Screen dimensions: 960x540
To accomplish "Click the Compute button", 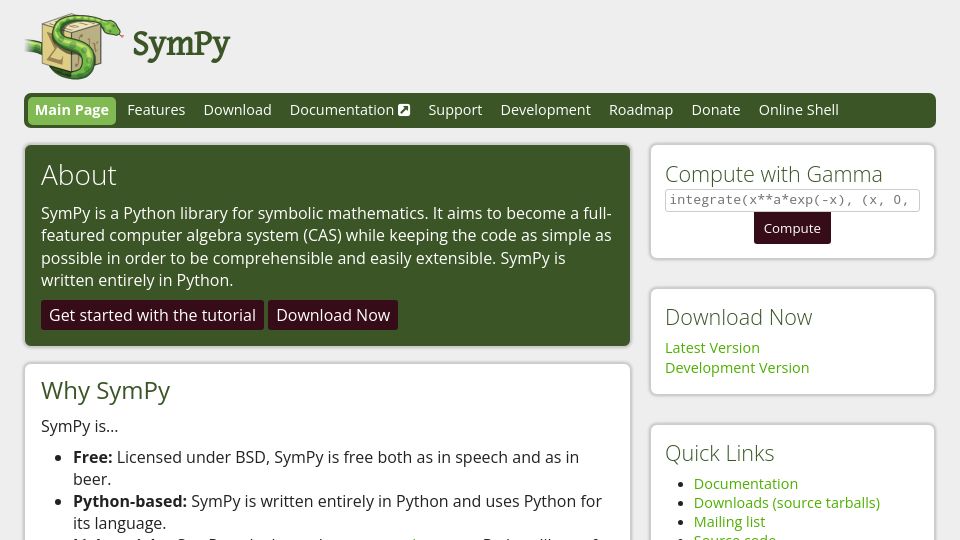I will pyautogui.click(x=792, y=228).
